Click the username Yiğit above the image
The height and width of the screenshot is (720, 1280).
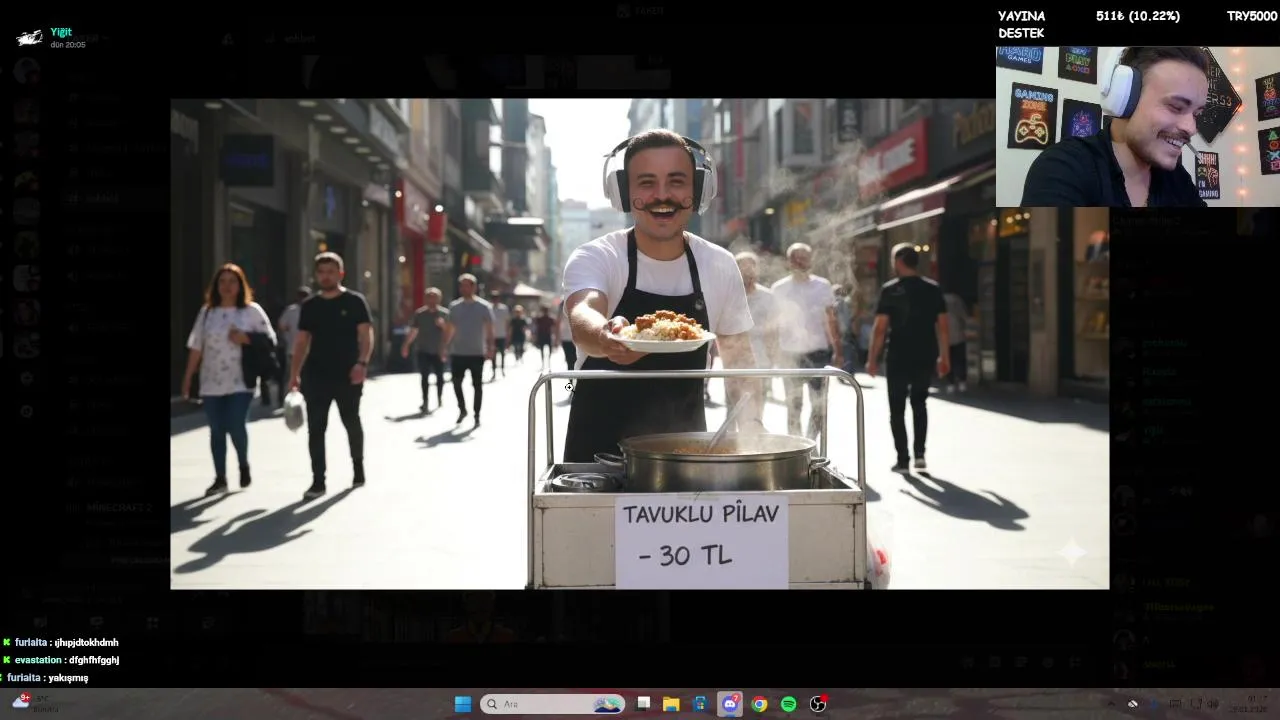(x=61, y=32)
